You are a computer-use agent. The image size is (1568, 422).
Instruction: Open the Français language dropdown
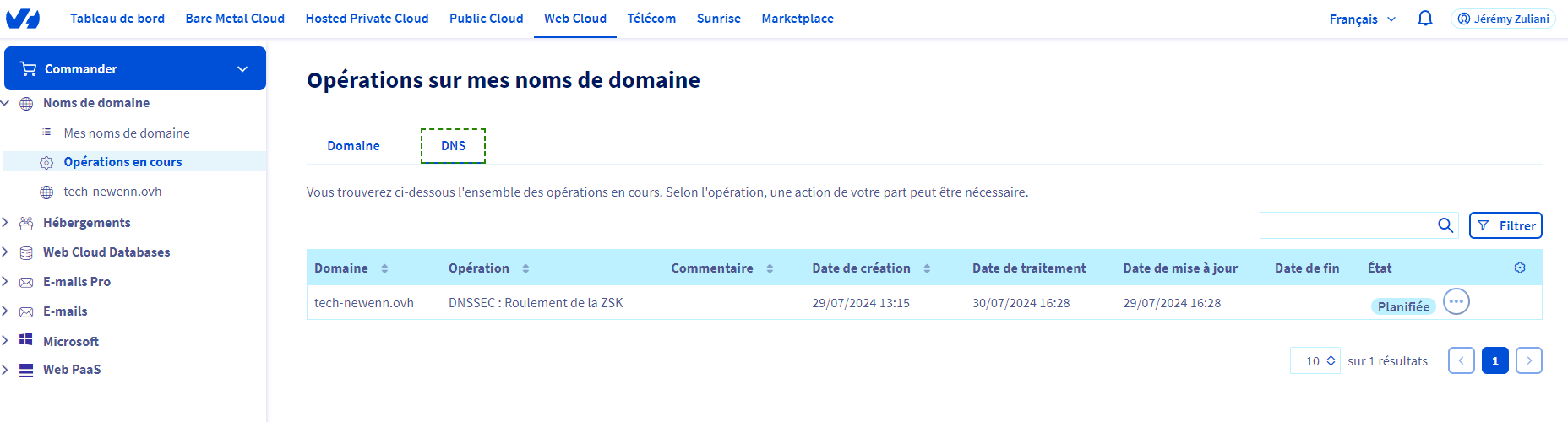click(1363, 19)
